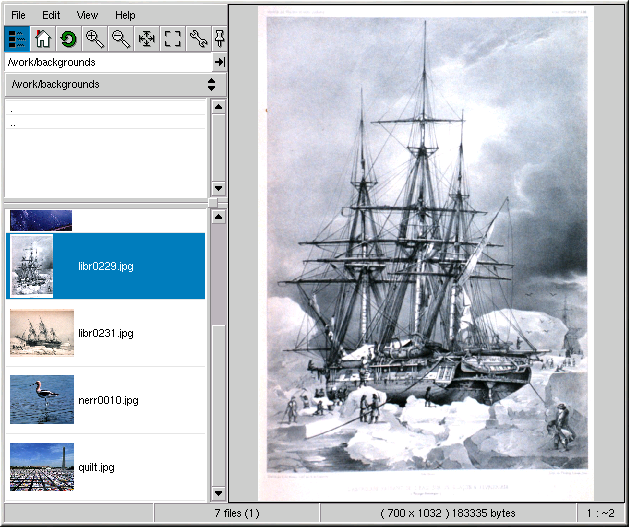Open preferences with the wrench icon
The image size is (629, 527).
(198, 39)
